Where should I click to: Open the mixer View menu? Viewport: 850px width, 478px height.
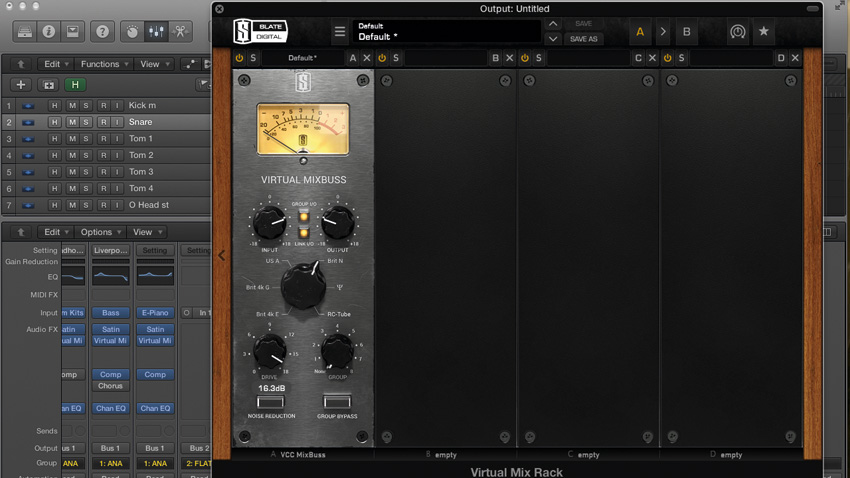(147, 232)
